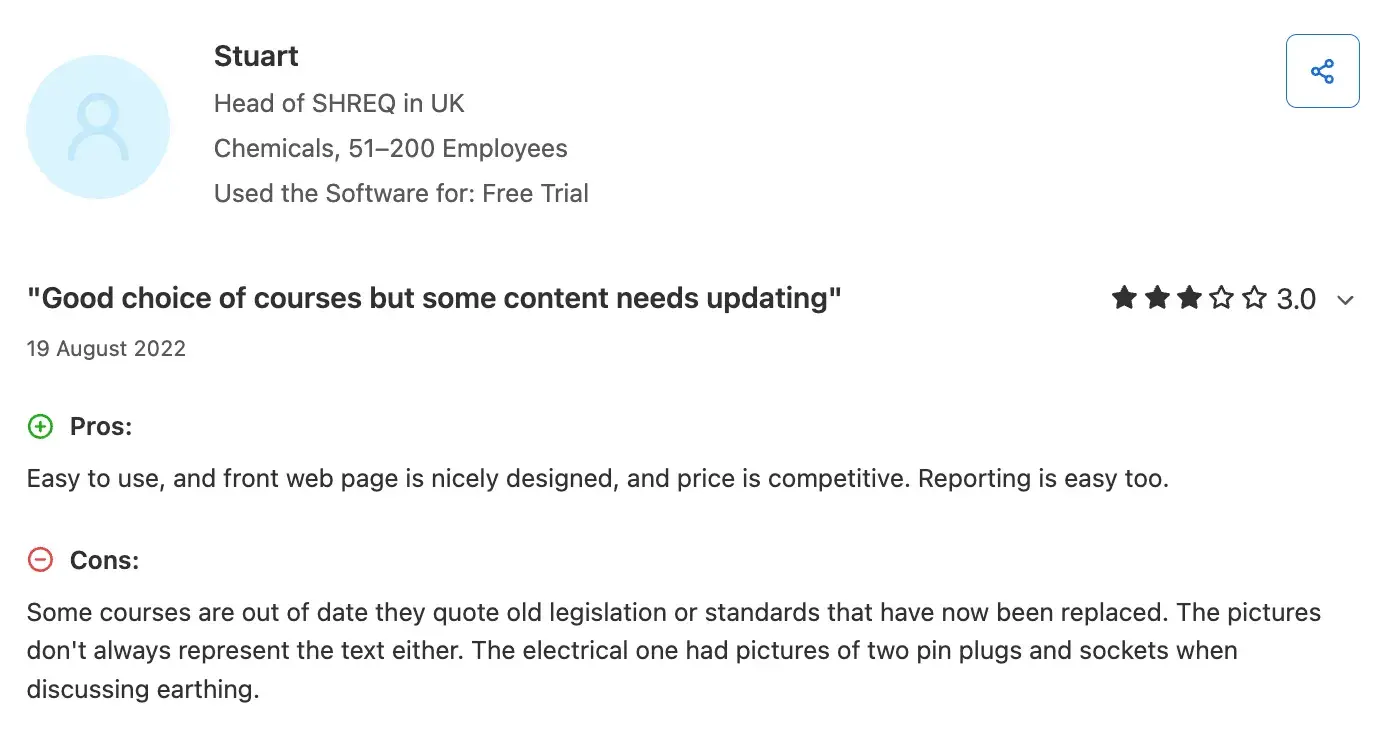Click the review date 19 August 2022
This screenshot has height=746, width=1392.
click(106, 349)
